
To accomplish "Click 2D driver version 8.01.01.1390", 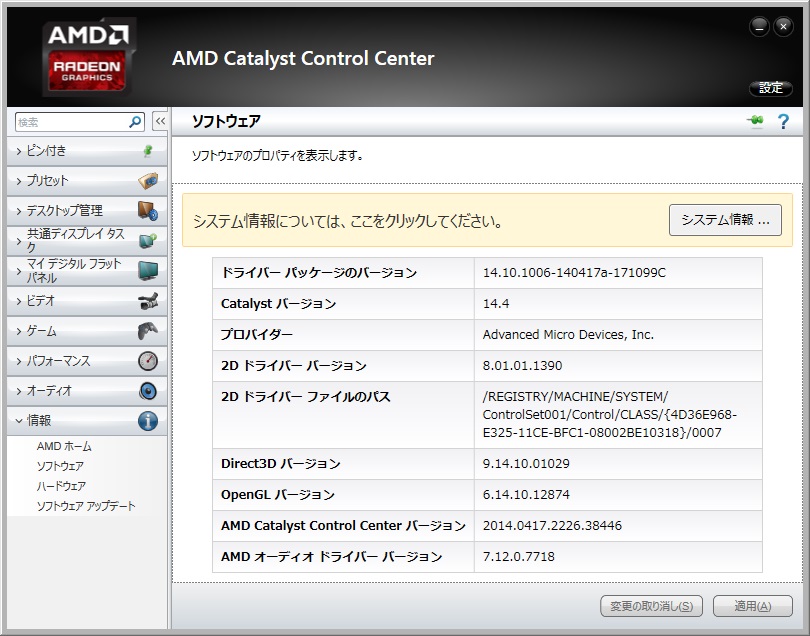I will click(x=522, y=366).
